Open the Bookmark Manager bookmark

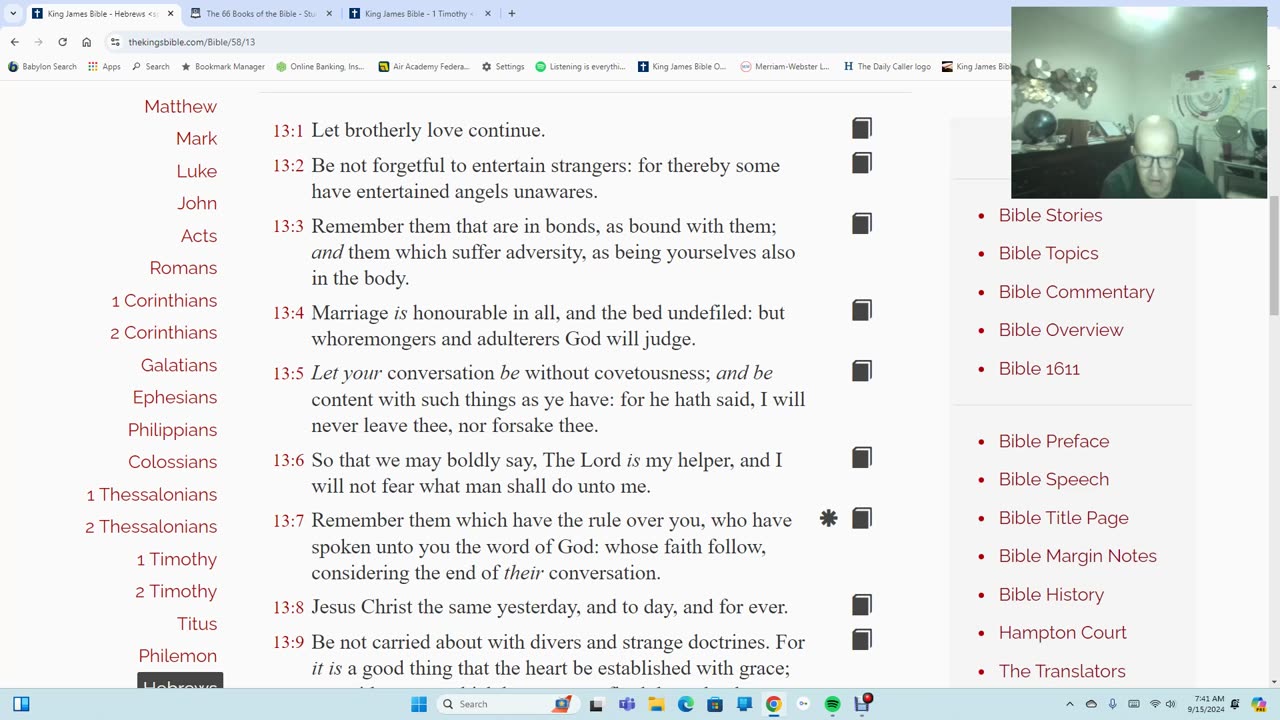pos(223,67)
